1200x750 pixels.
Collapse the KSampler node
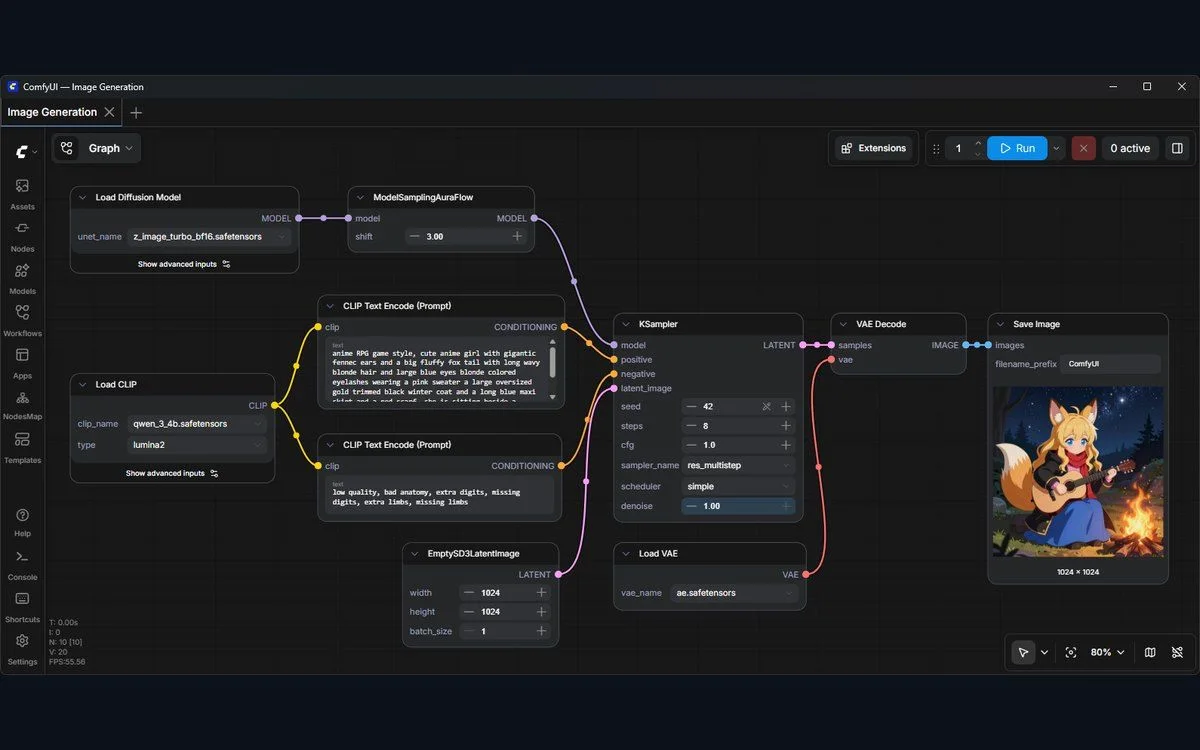pyautogui.click(x=627, y=324)
